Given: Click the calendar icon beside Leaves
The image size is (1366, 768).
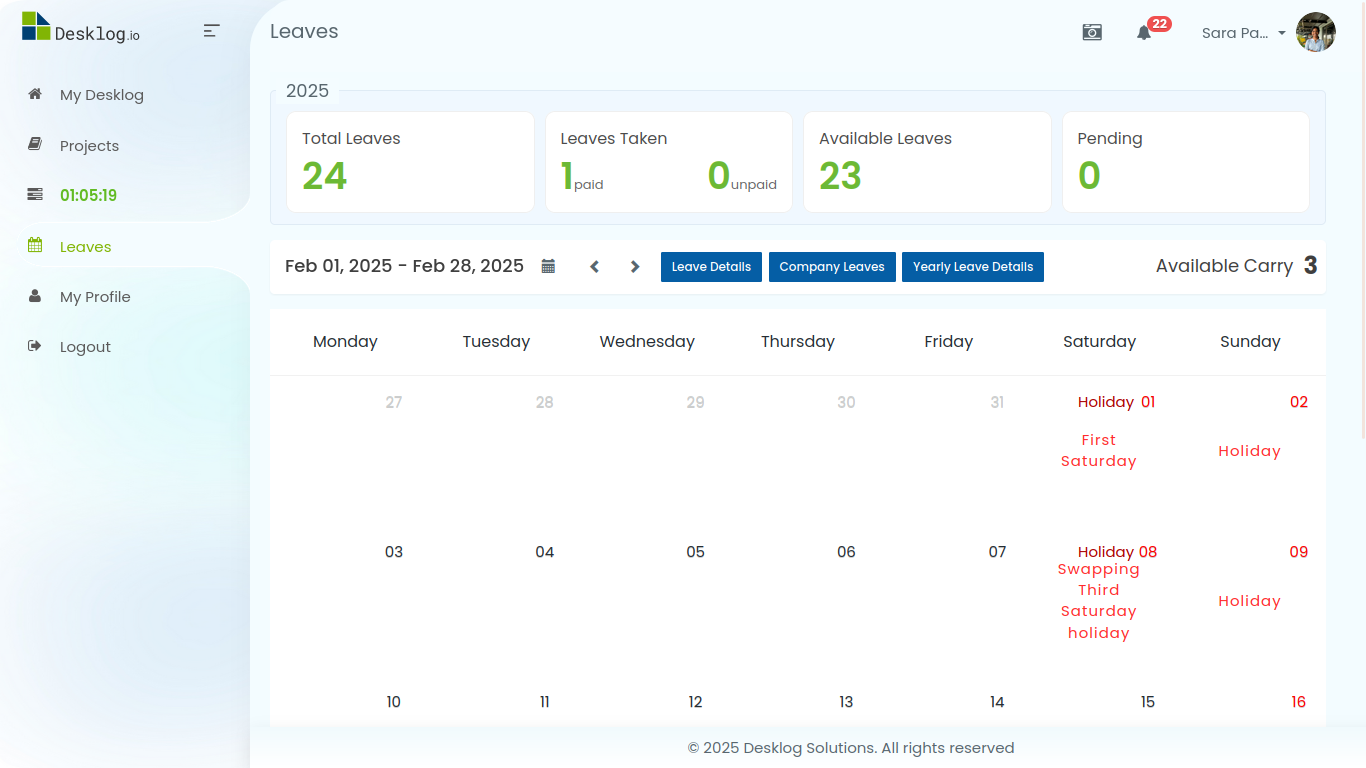Looking at the screenshot, I should [x=35, y=245].
